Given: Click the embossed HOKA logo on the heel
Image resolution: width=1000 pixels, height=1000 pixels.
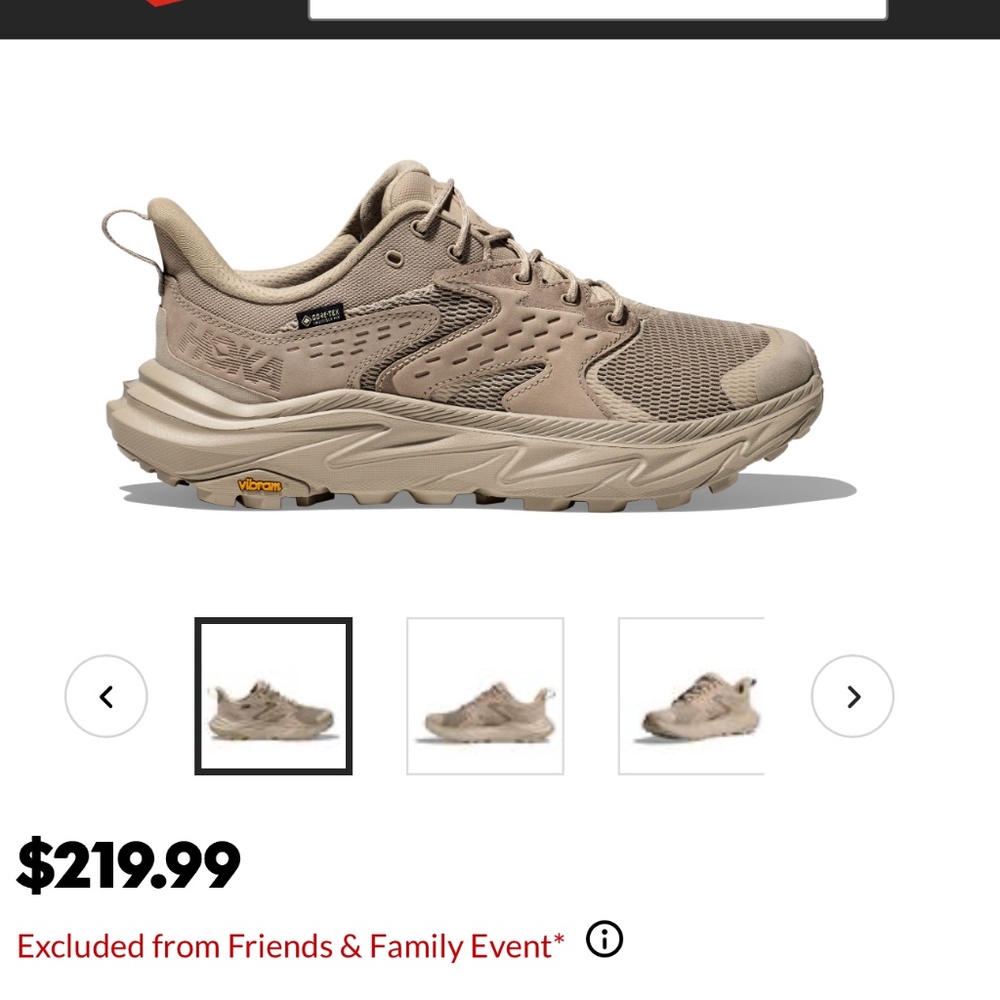Looking at the screenshot, I should pyautogui.click(x=231, y=355).
